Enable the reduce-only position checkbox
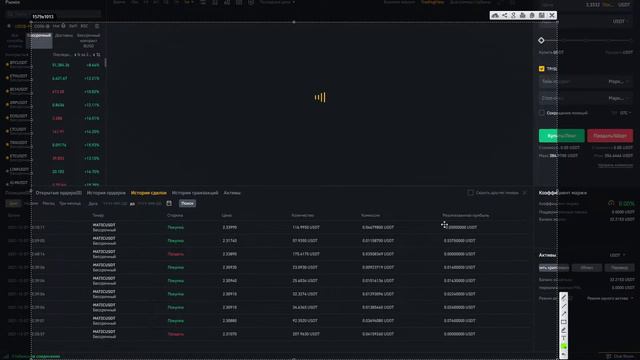The image size is (640, 360). click(x=542, y=113)
